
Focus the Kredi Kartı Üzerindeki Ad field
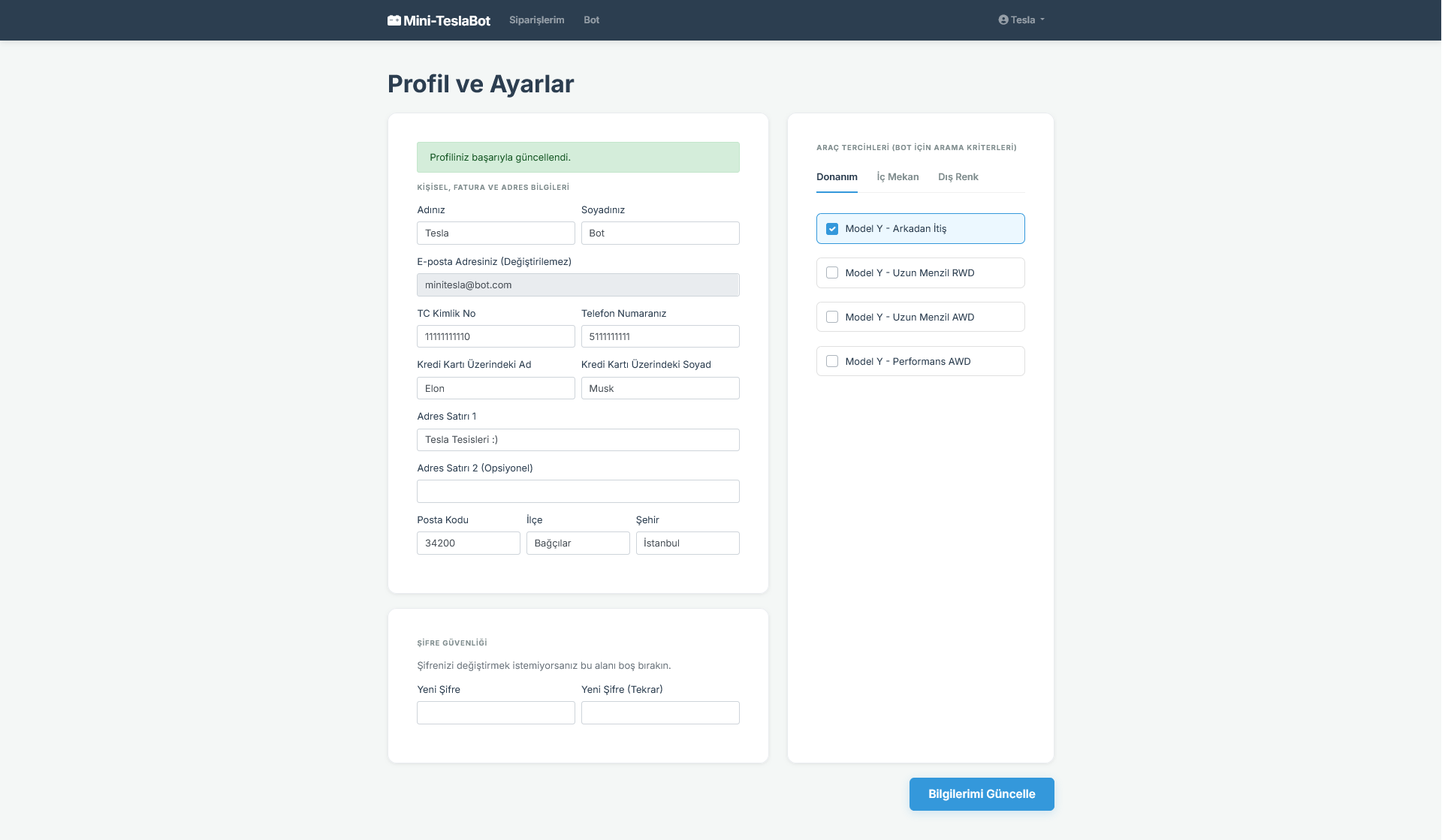pos(496,388)
